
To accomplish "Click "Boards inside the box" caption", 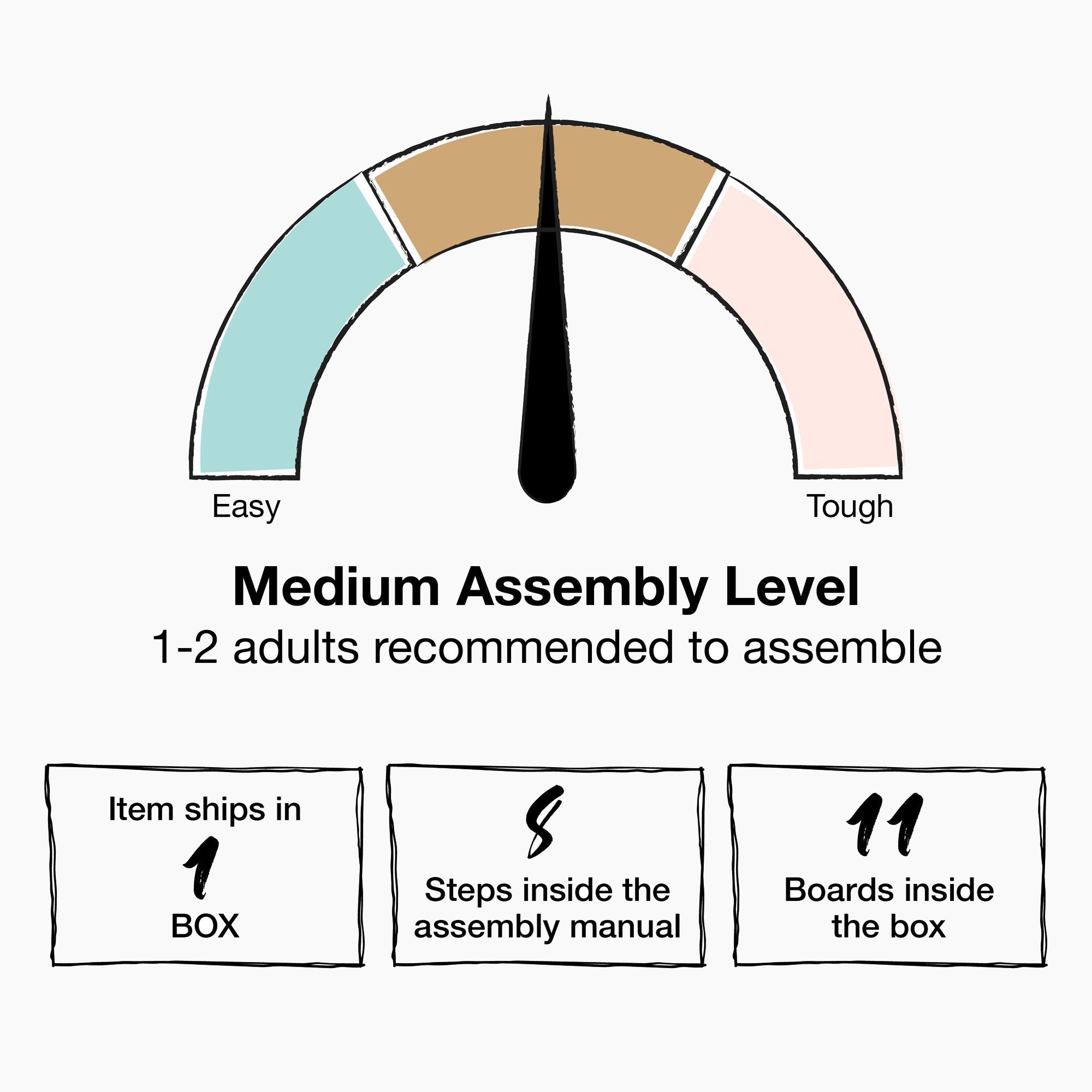I will [x=888, y=909].
